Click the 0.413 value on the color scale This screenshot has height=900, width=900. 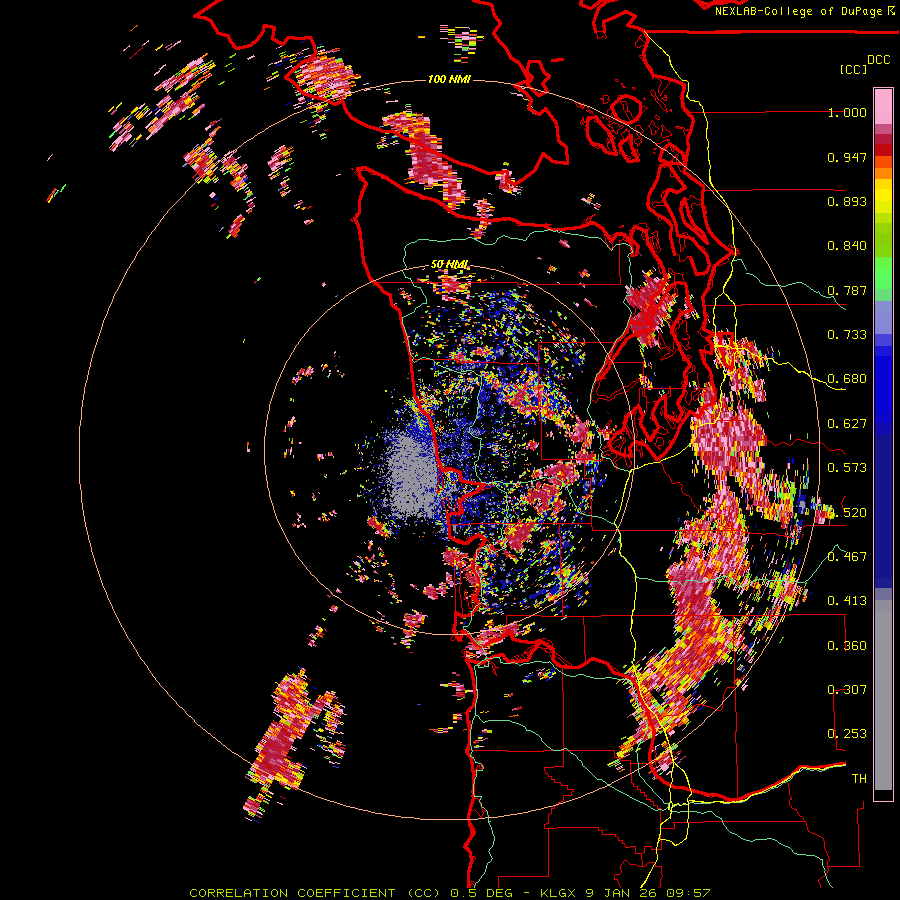tap(847, 601)
